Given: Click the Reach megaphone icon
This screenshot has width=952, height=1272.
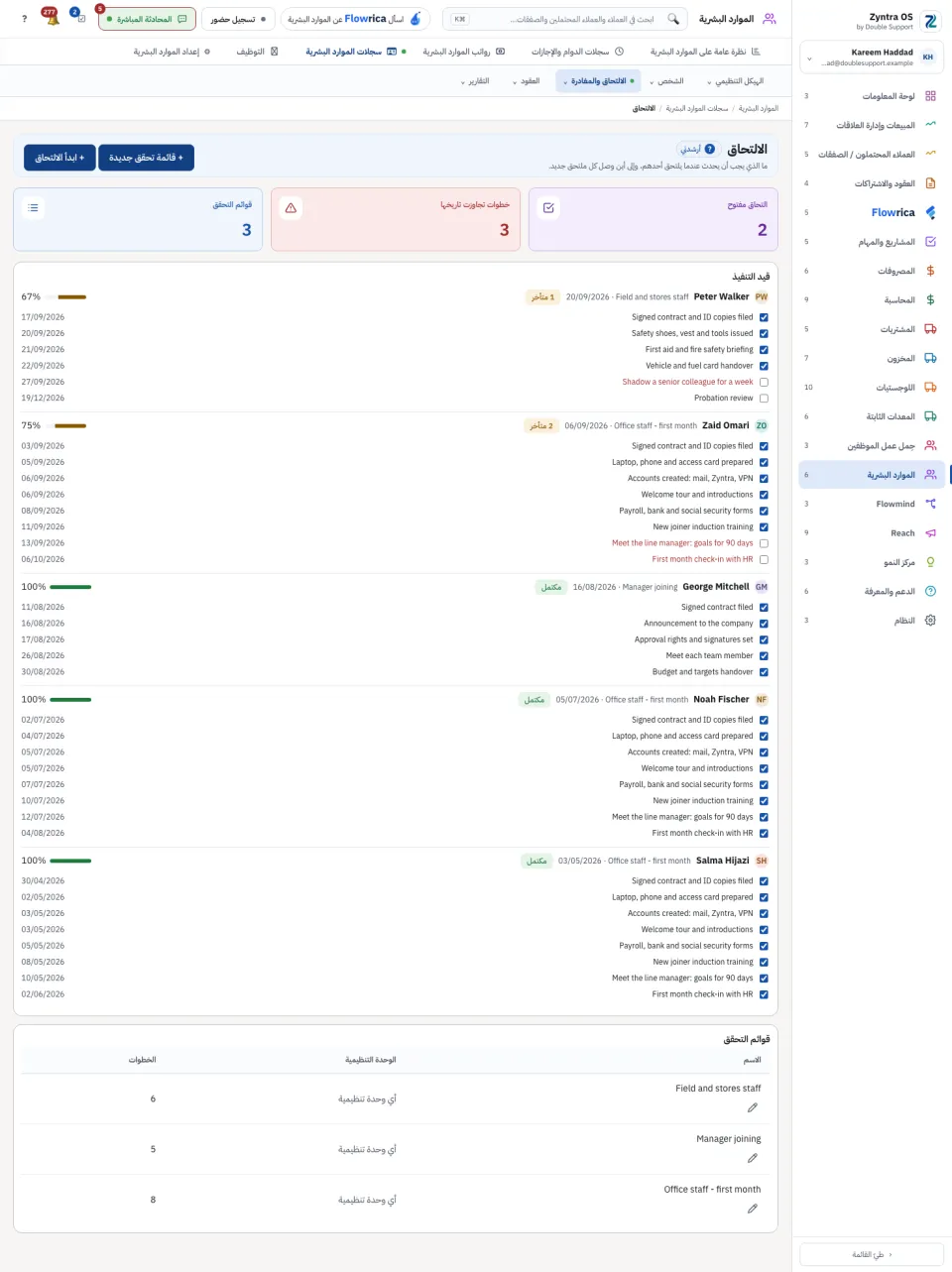Looking at the screenshot, I should tap(930, 533).
